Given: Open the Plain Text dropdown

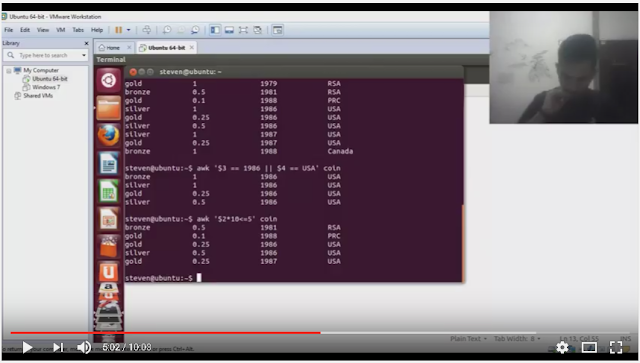Looking at the screenshot, I should pos(468,339).
